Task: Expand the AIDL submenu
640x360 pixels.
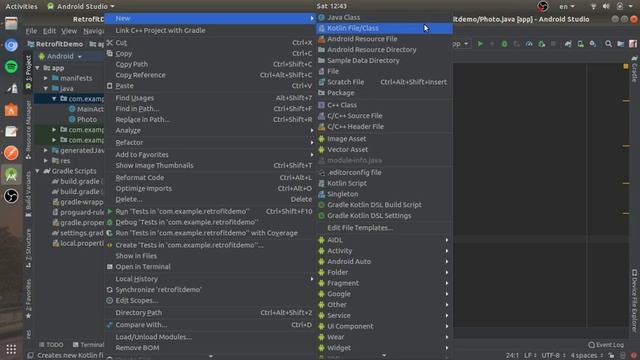Action: [x=384, y=240]
